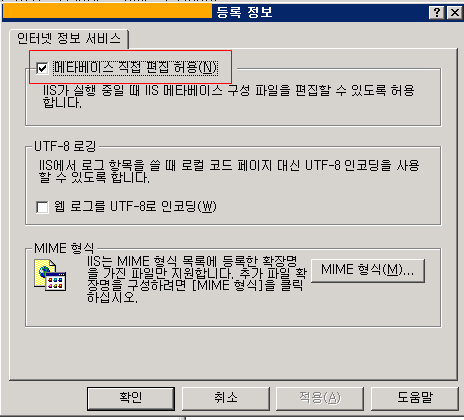Tick the empty checkbox next to 웹 로그를 UTF-8로 인코딩(W)

pyautogui.click(x=42, y=207)
